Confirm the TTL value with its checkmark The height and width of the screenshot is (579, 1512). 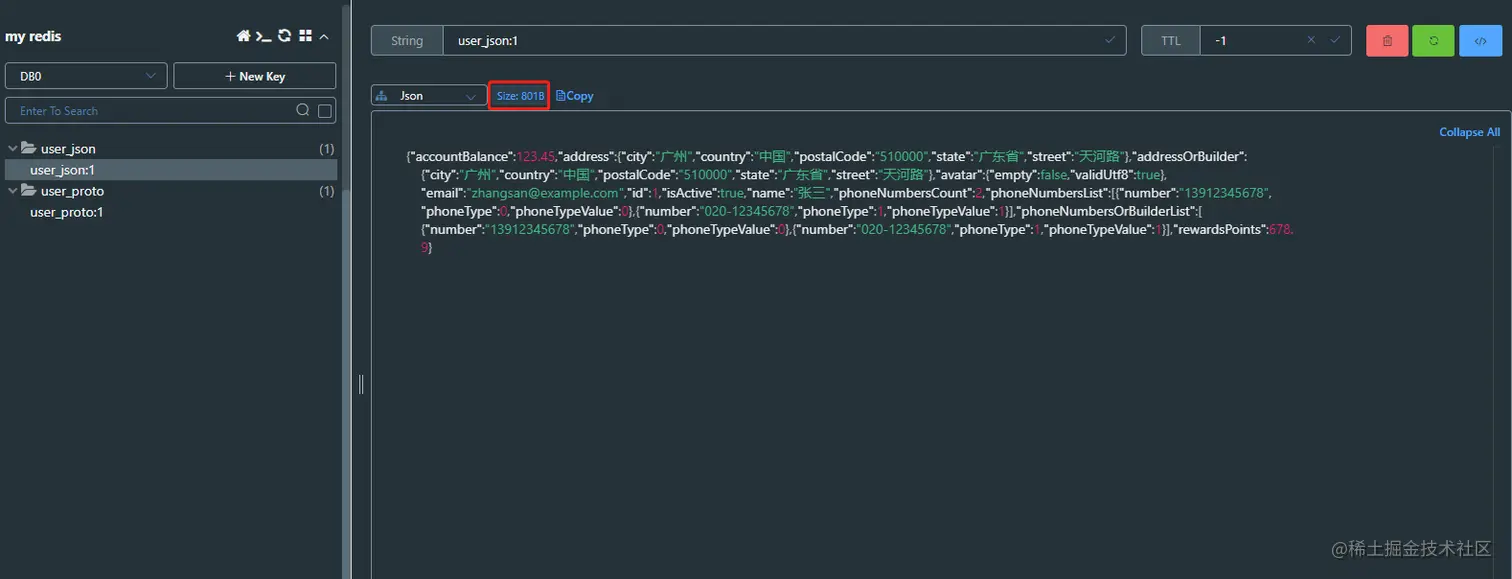(x=1333, y=40)
